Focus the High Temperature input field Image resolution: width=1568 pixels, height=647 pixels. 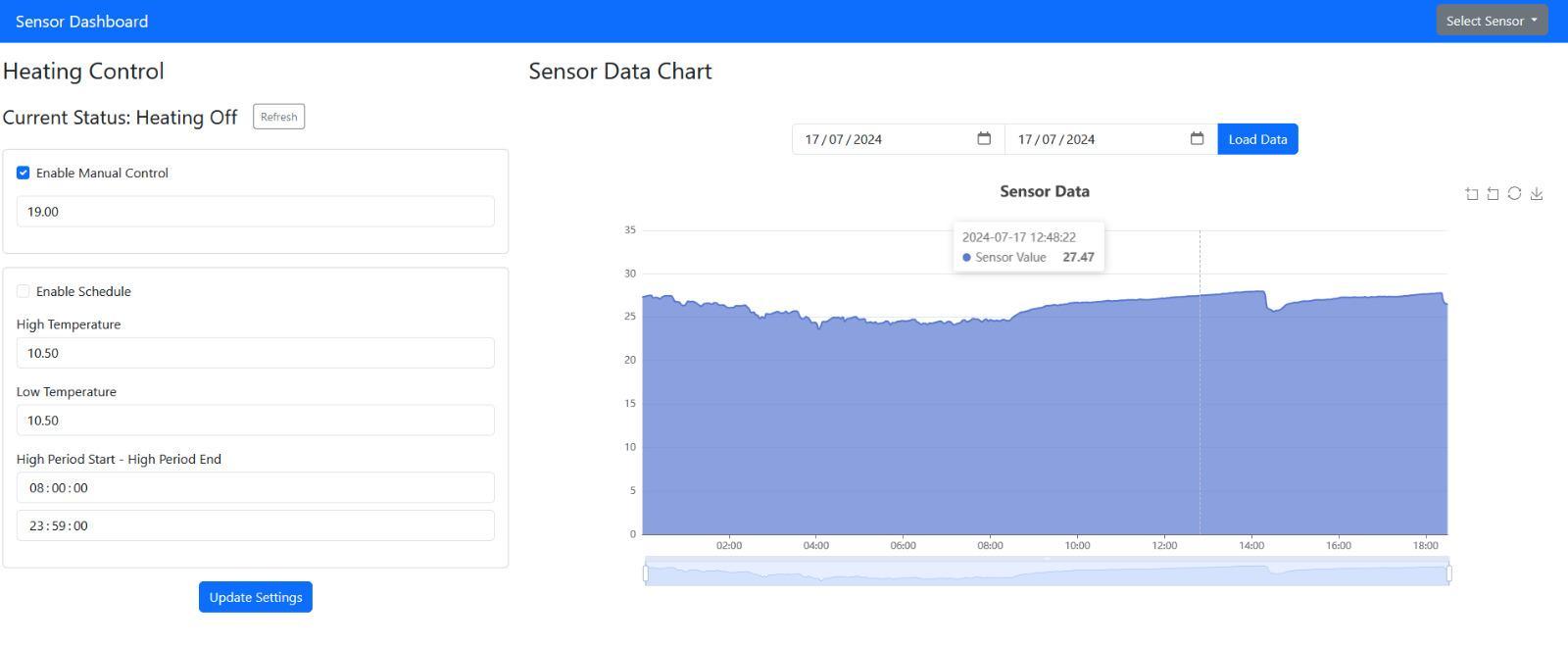click(255, 353)
